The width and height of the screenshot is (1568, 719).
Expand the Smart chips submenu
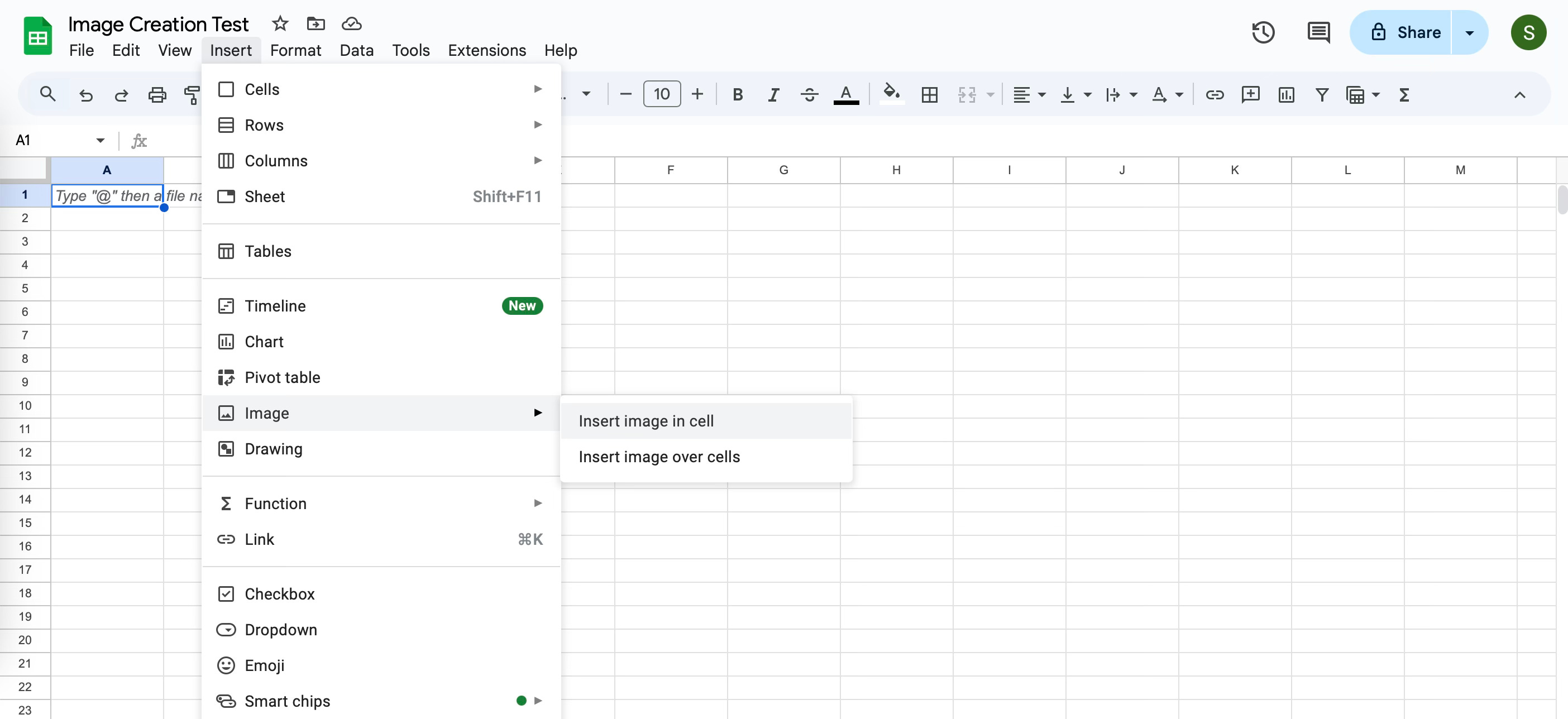tap(380, 701)
